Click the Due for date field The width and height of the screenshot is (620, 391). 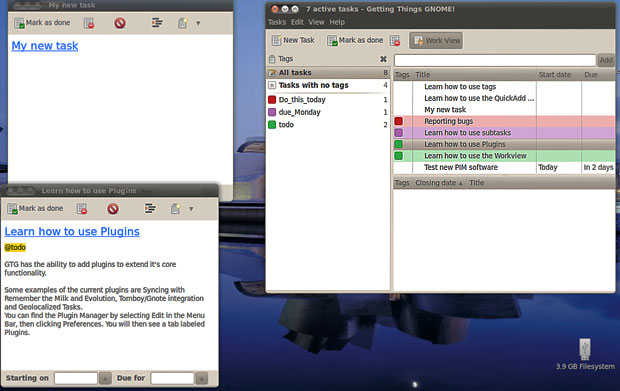172,378
